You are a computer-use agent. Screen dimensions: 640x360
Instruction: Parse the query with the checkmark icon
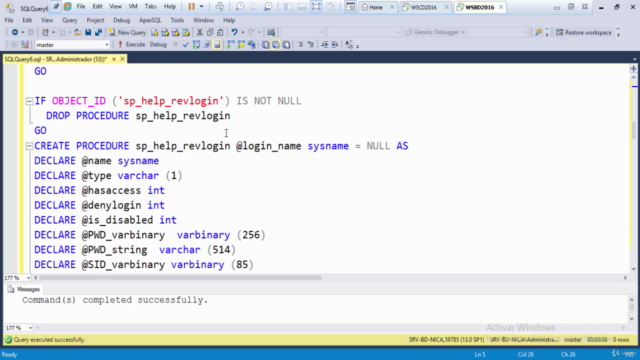[x=186, y=45]
